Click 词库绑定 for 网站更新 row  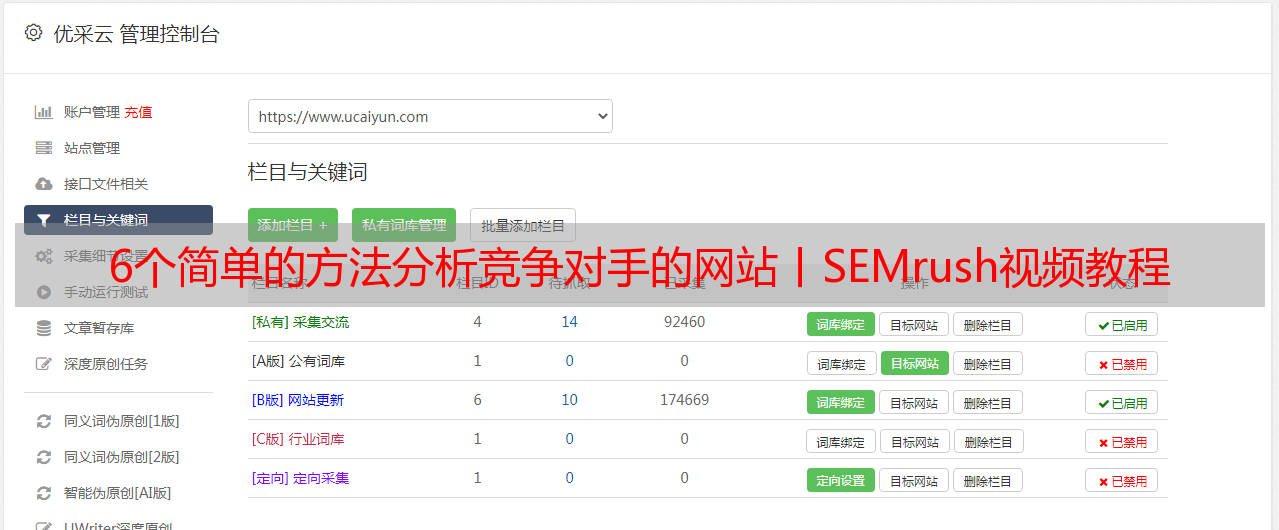click(841, 402)
